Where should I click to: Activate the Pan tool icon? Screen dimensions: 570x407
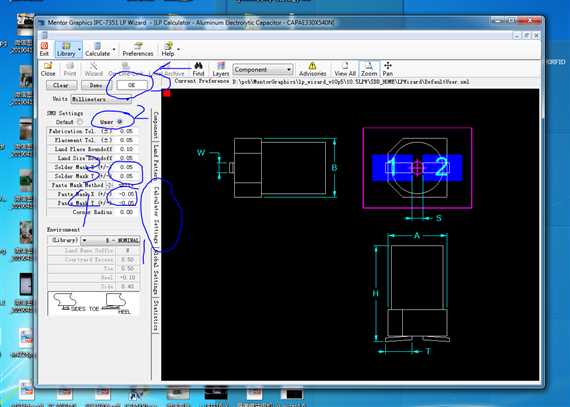click(388, 69)
